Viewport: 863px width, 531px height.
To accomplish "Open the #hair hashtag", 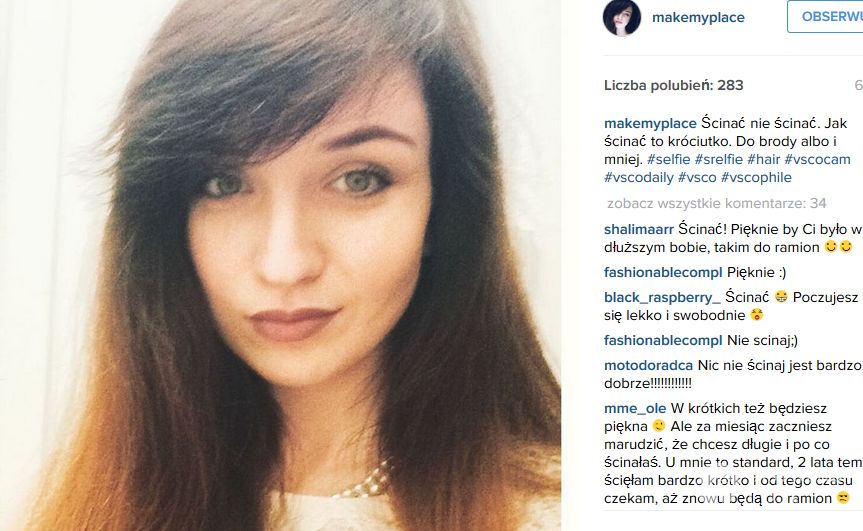I will click(x=763, y=160).
